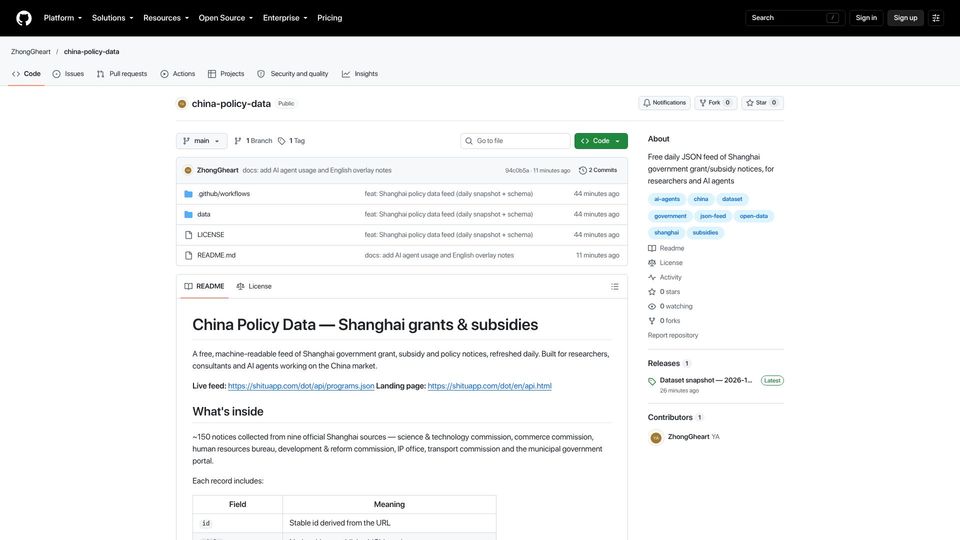Click Report repository link

pos(673,336)
